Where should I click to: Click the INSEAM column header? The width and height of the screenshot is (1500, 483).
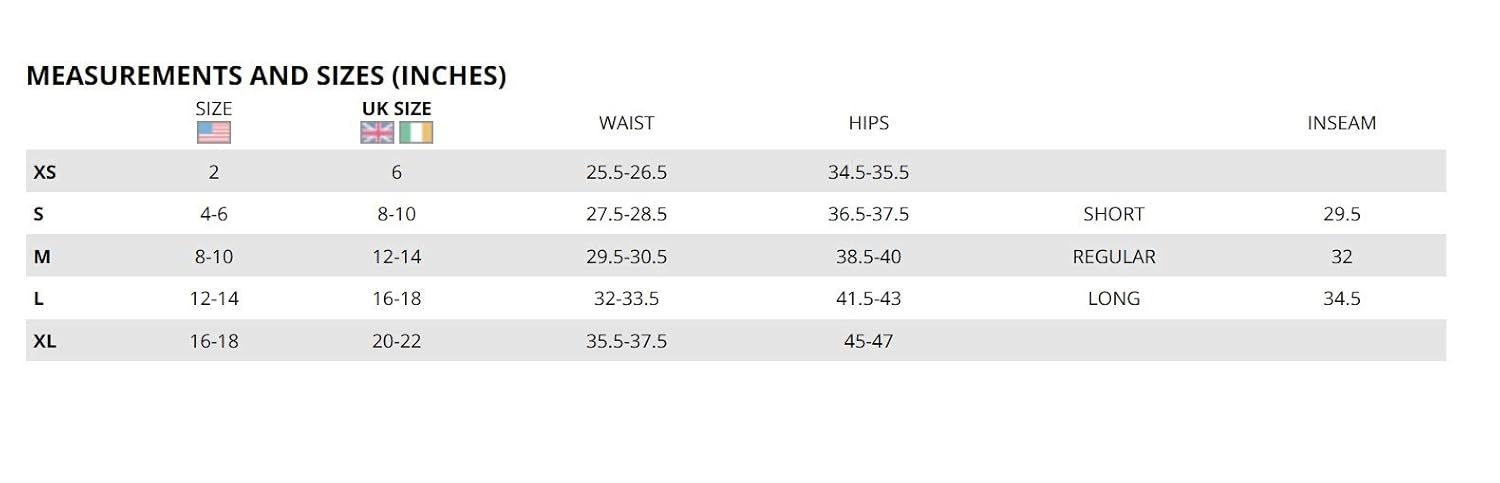pos(1341,123)
